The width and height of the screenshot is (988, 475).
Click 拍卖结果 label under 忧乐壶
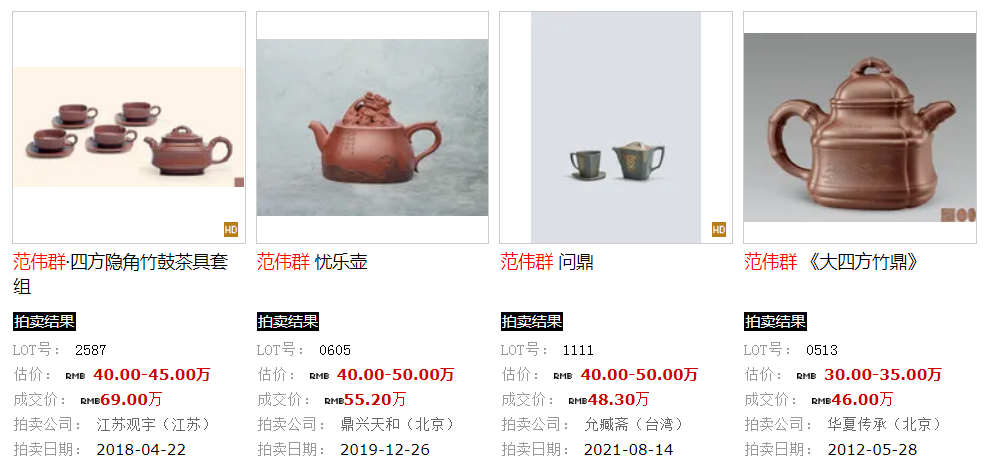click(x=288, y=321)
